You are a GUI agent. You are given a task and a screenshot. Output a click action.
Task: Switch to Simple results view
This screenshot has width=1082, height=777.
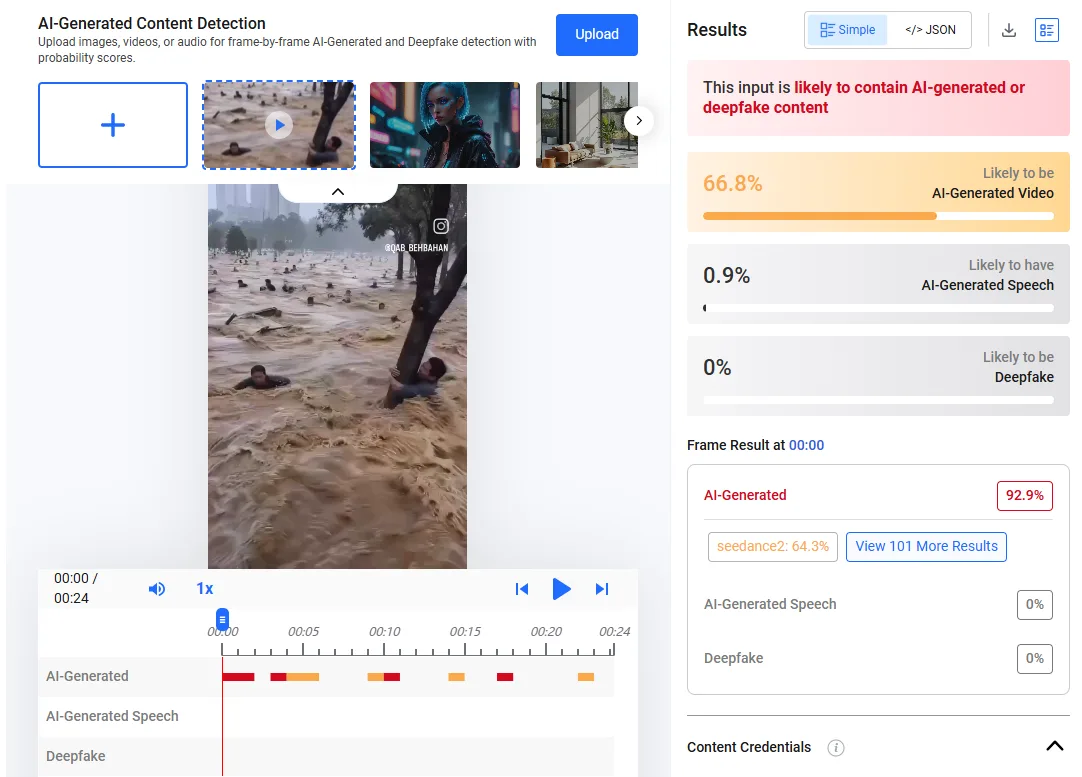[x=847, y=30]
